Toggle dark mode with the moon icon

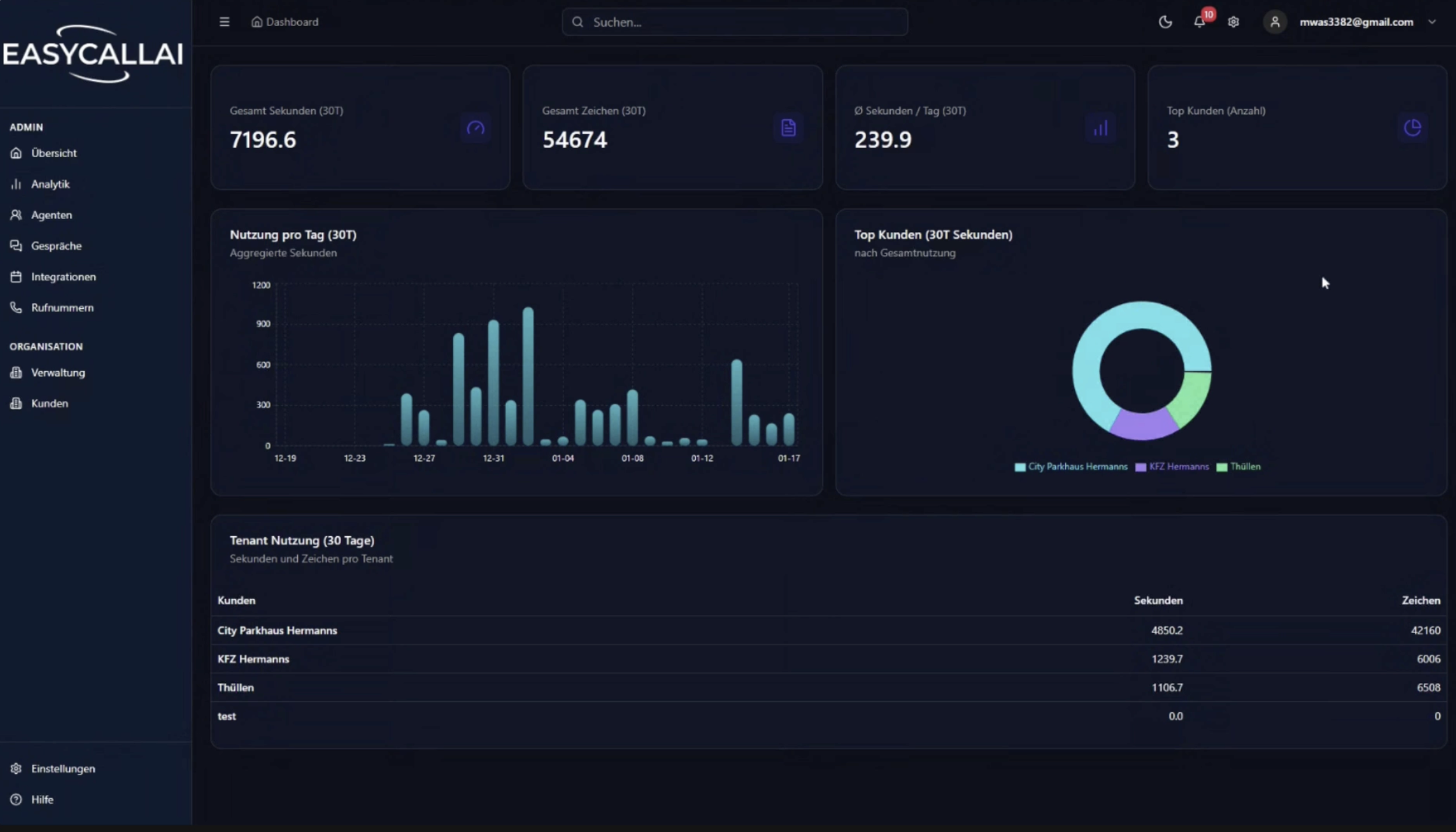pos(1165,22)
